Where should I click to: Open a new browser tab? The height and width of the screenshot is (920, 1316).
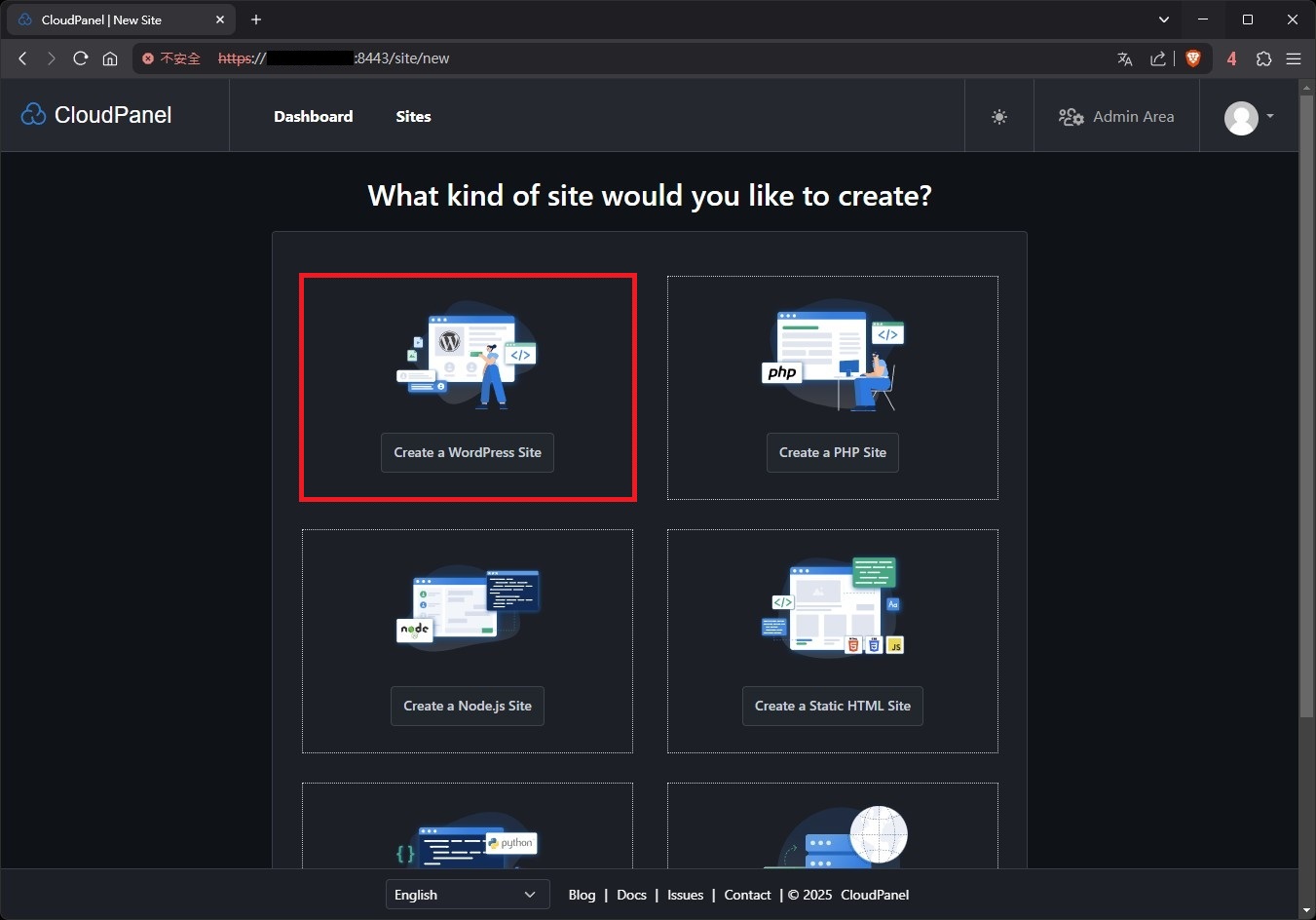tap(256, 19)
